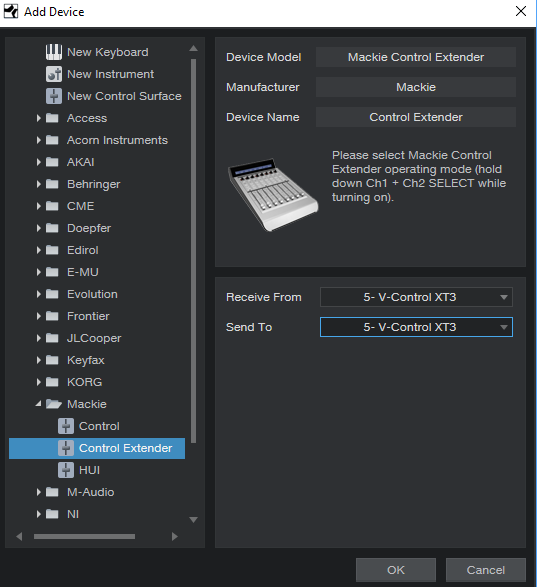This screenshot has width=537, height=587.
Task: Select the E-MU tree label
Action: (x=83, y=272)
